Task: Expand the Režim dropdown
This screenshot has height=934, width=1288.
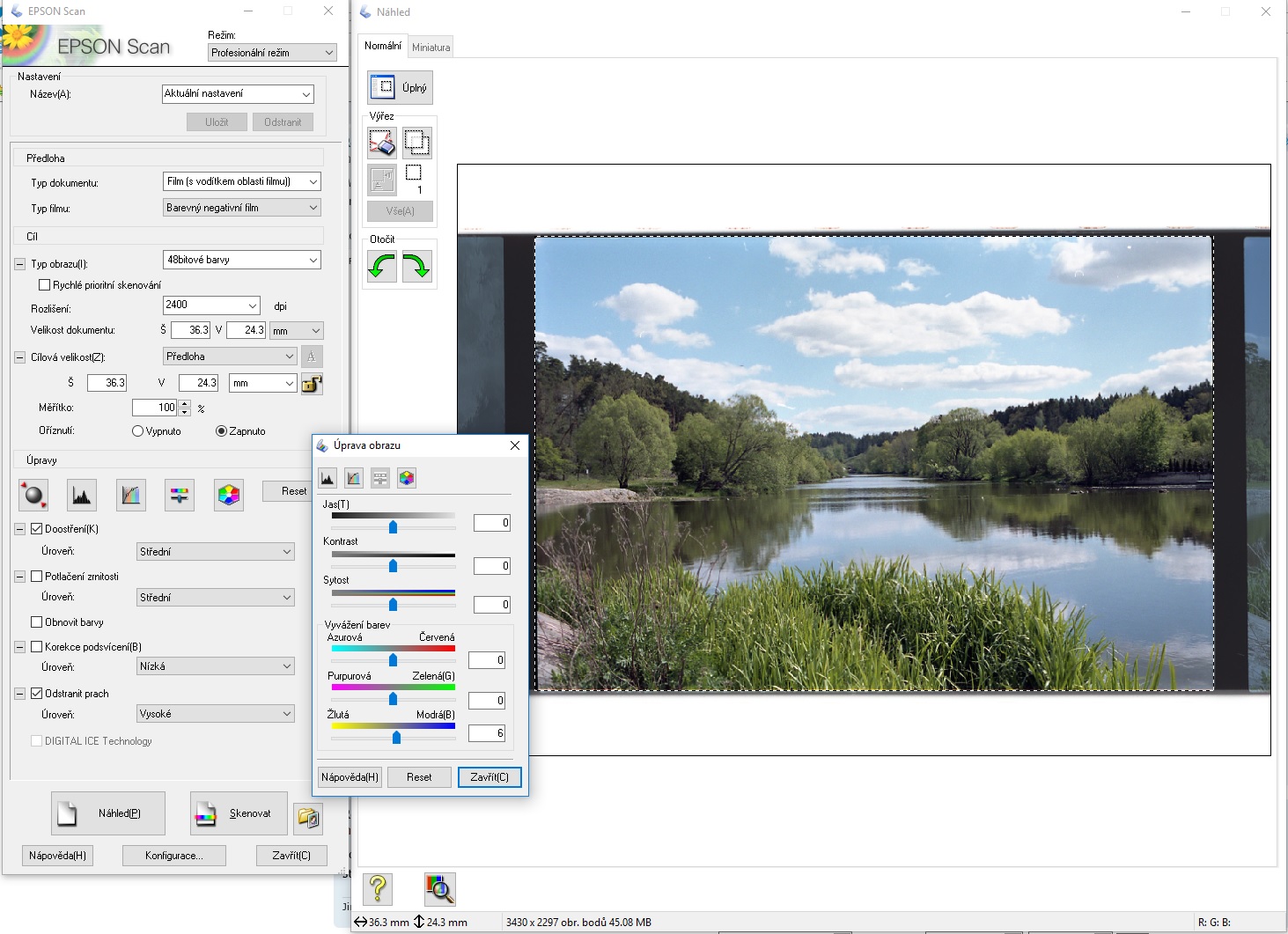Action: [272, 53]
